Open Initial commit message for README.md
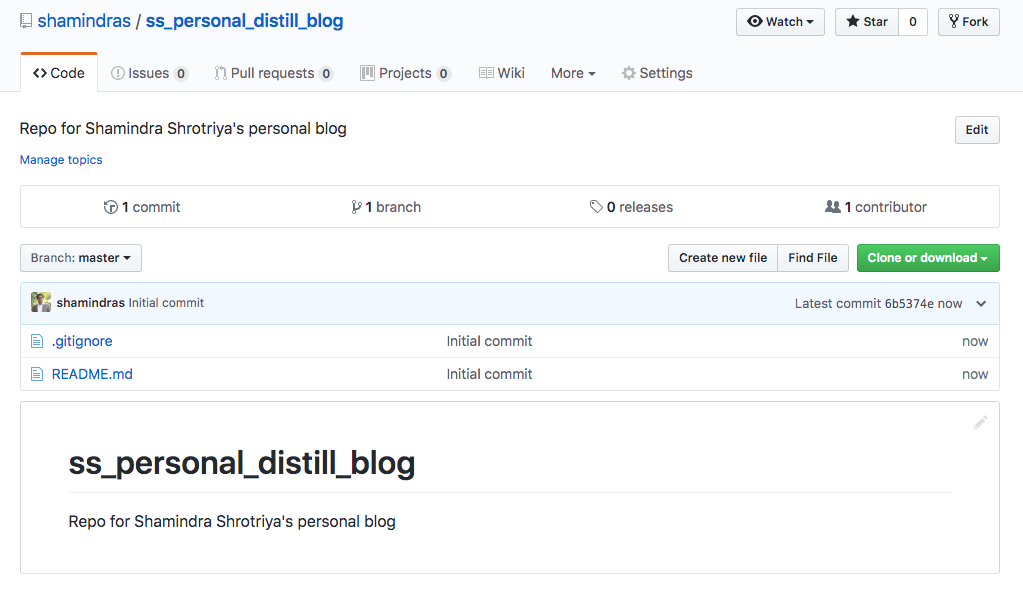Screen dimensions: 1023x600 489,374
